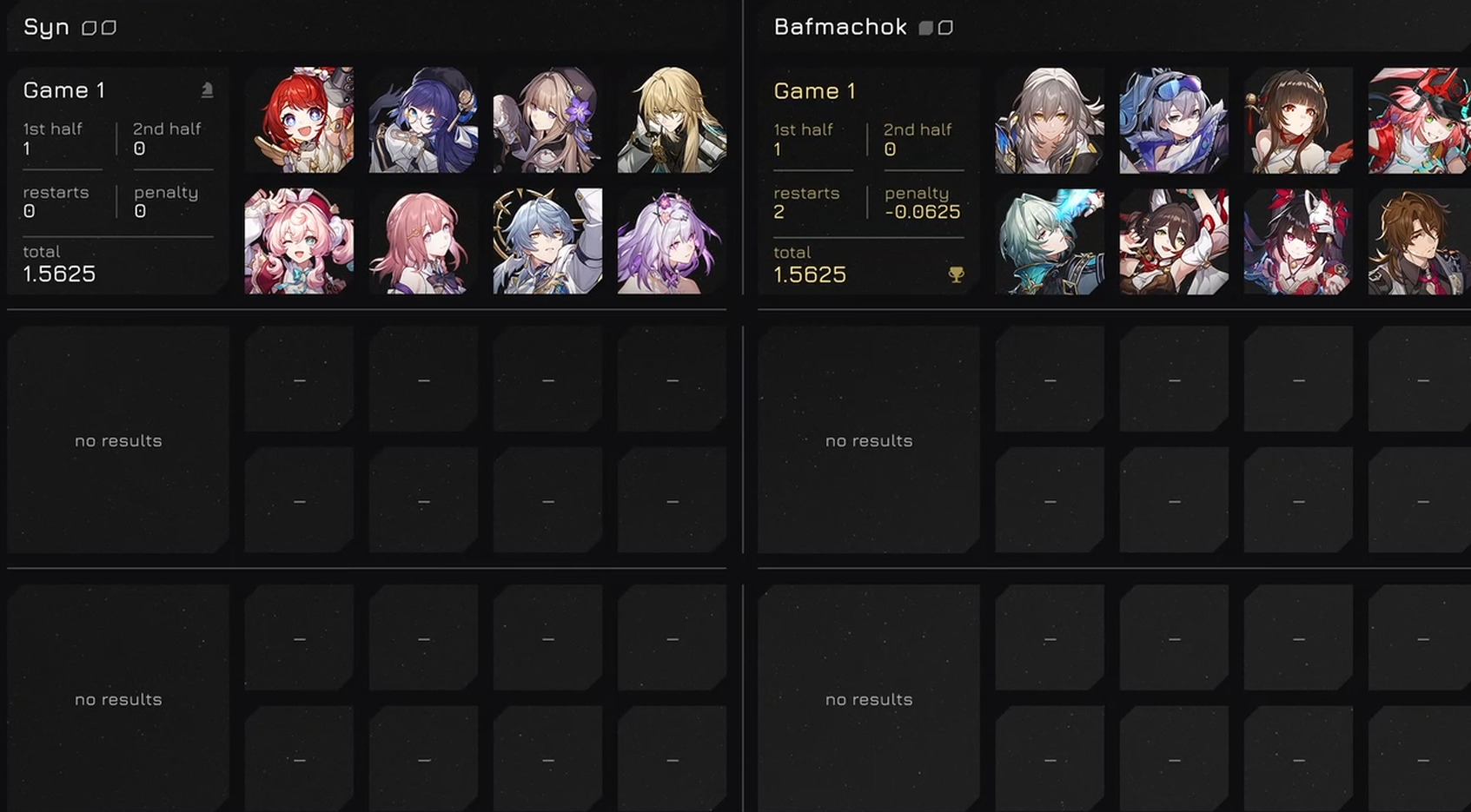1471x812 pixels.
Task: Select the pink twin-tailed winking girl portrait
Action: (299, 241)
